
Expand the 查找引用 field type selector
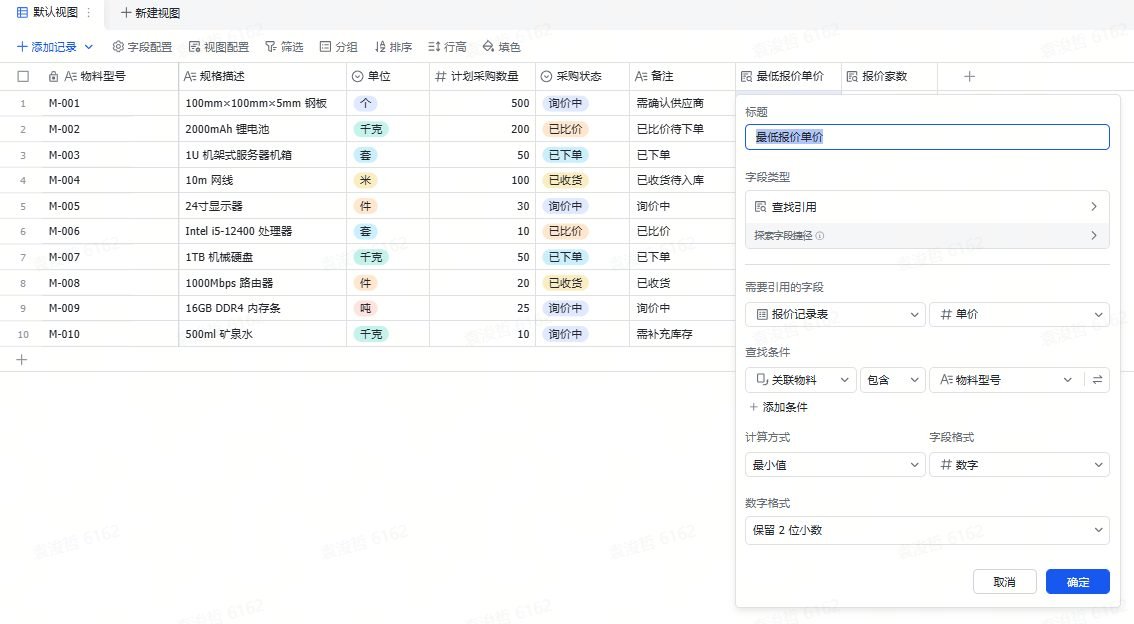point(927,207)
